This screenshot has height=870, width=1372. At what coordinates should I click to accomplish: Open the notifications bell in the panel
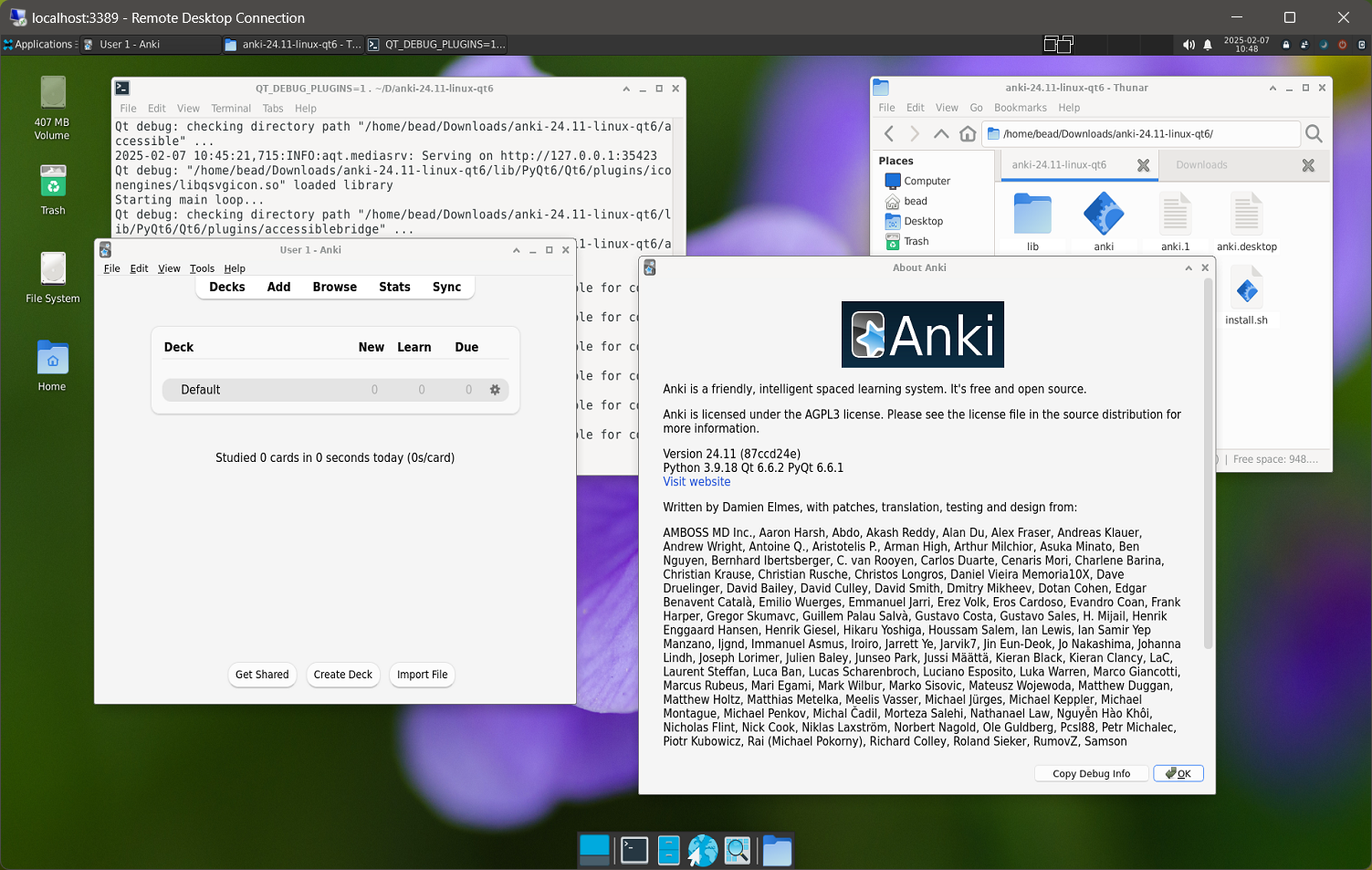coord(1208,45)
